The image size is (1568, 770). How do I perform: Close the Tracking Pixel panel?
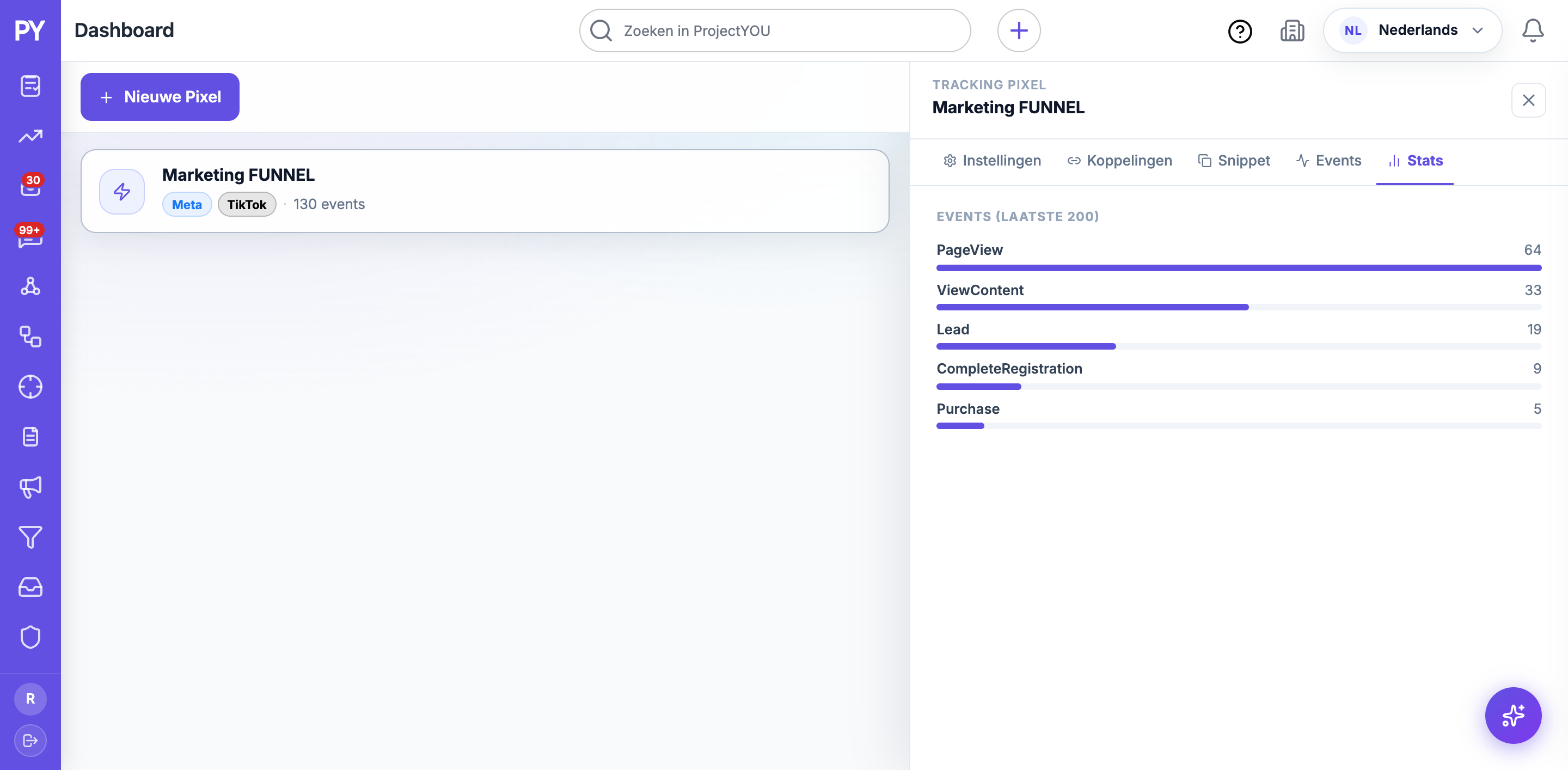point(1528,100)
